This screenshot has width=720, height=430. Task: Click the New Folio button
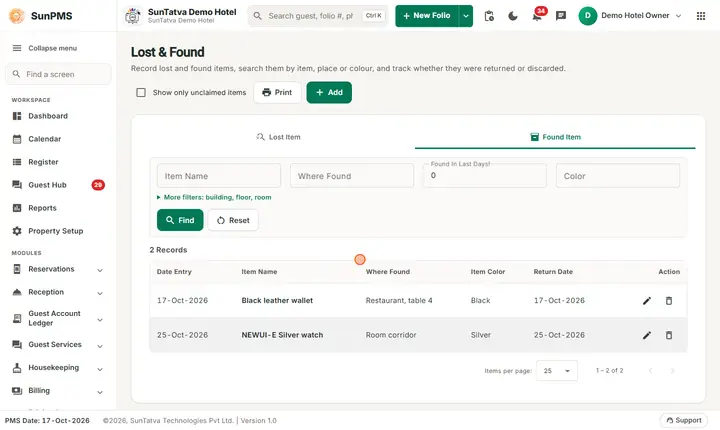[x=427, y=16]
